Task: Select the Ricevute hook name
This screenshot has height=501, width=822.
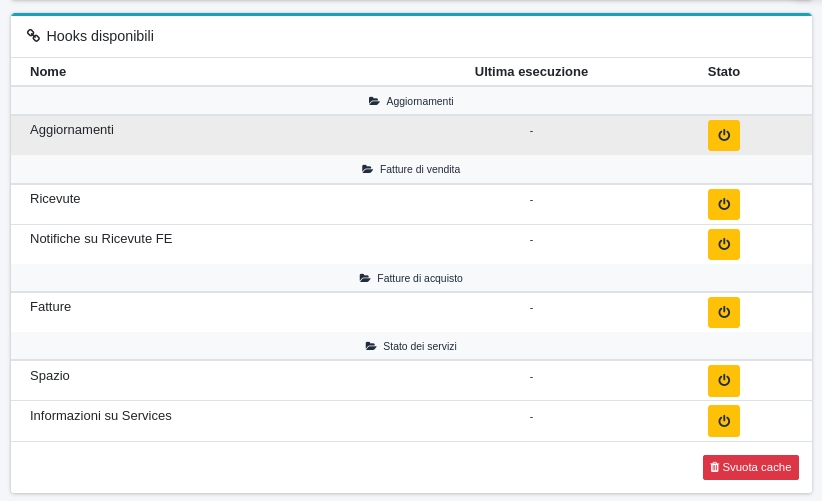Action: [x=55, y=198]
